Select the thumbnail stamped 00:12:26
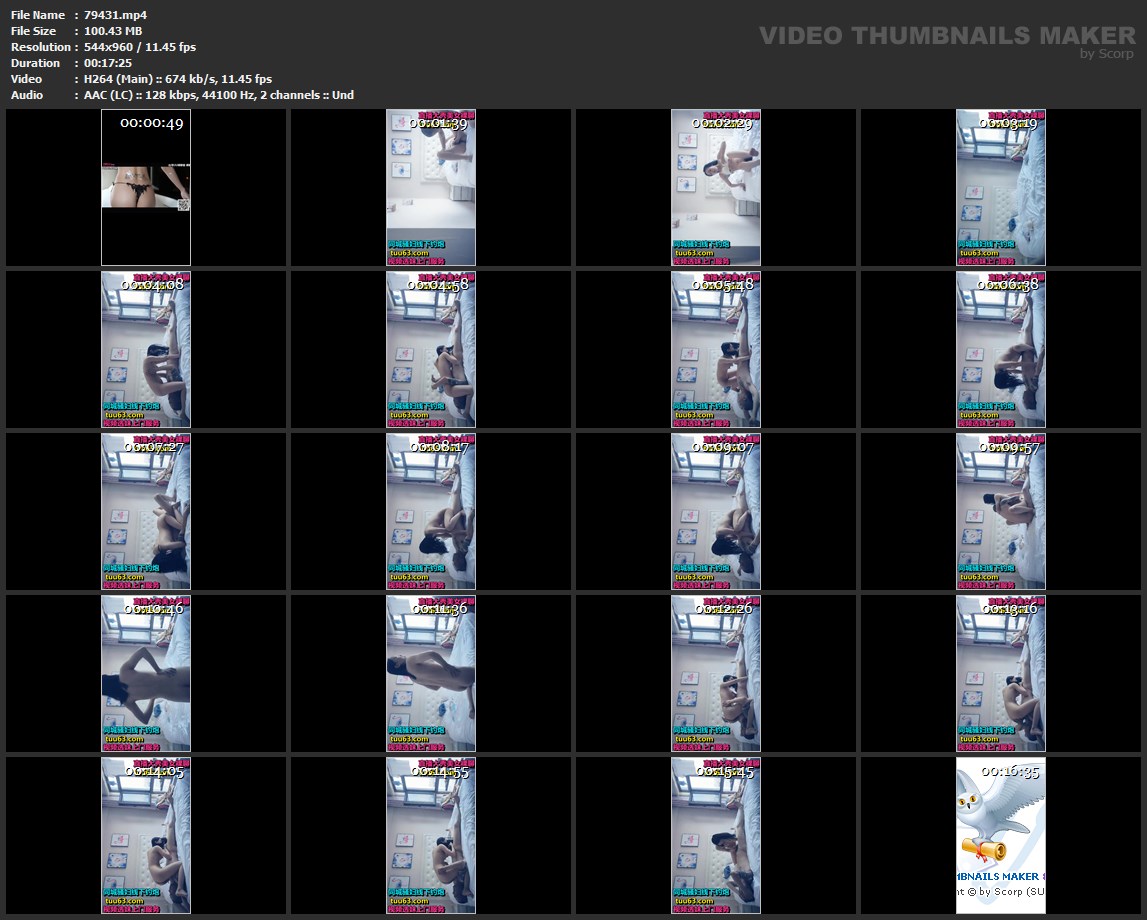 (716, 674)
